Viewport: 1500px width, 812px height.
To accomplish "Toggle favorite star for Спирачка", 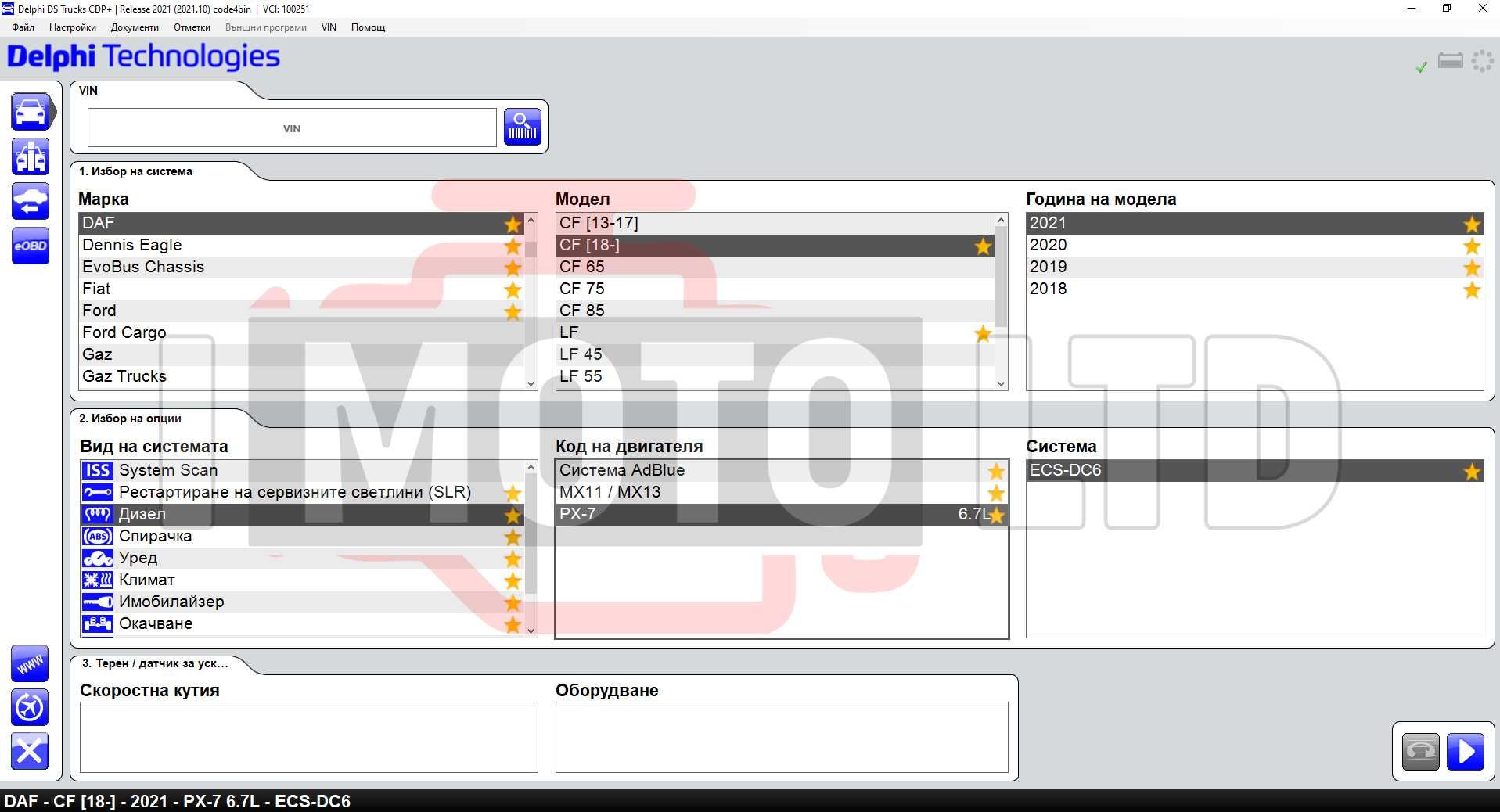I will [513, 537].
